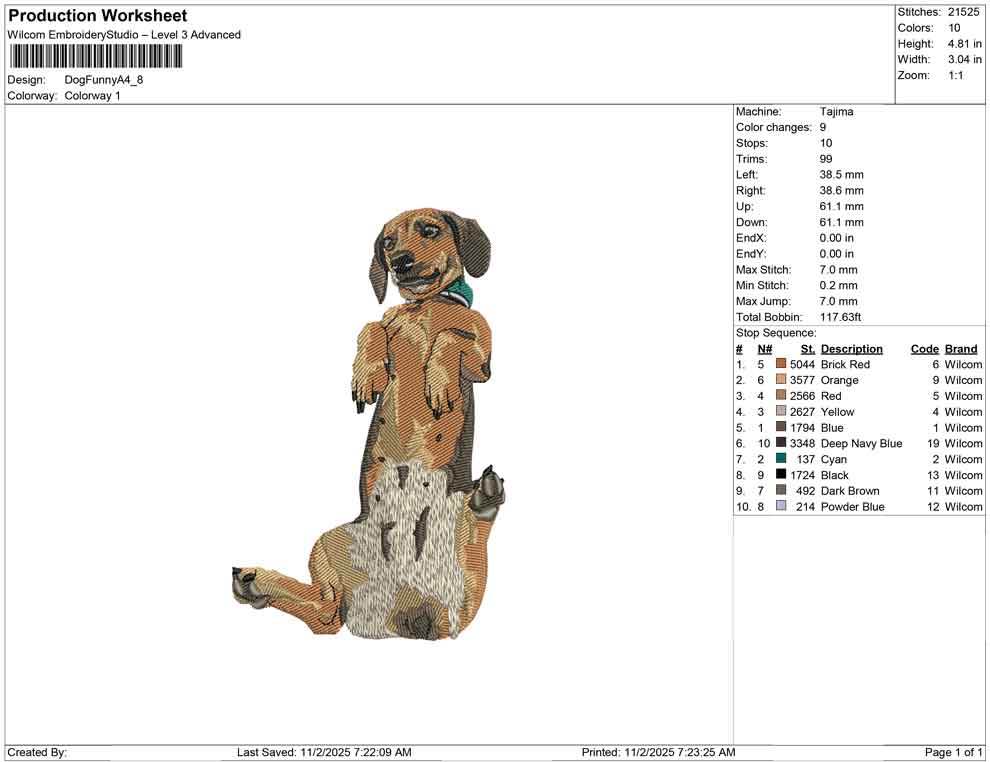Click the Brand column header
The image size is (990, 762).
pos(961,349)
